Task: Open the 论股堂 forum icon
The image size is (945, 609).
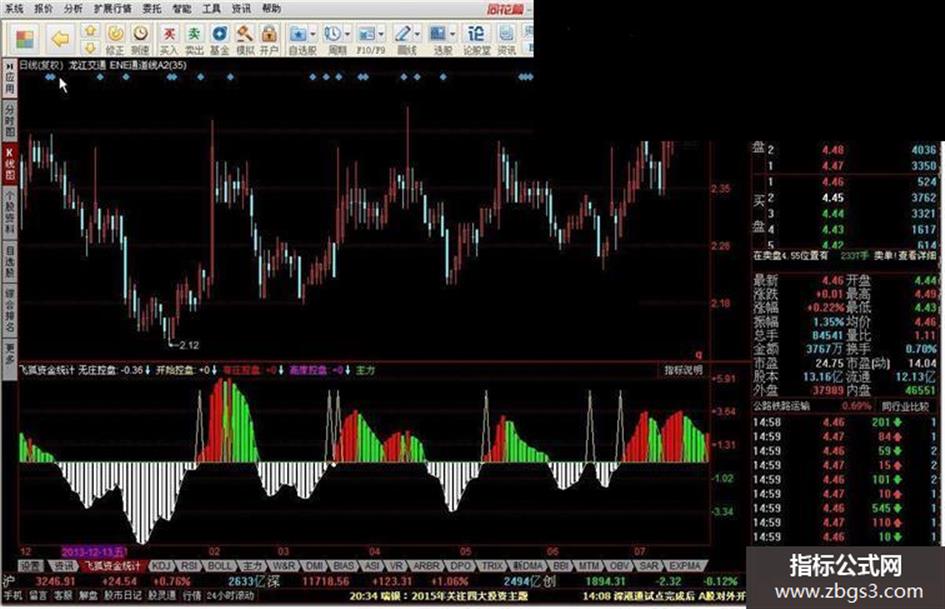Action: point(476,39)
